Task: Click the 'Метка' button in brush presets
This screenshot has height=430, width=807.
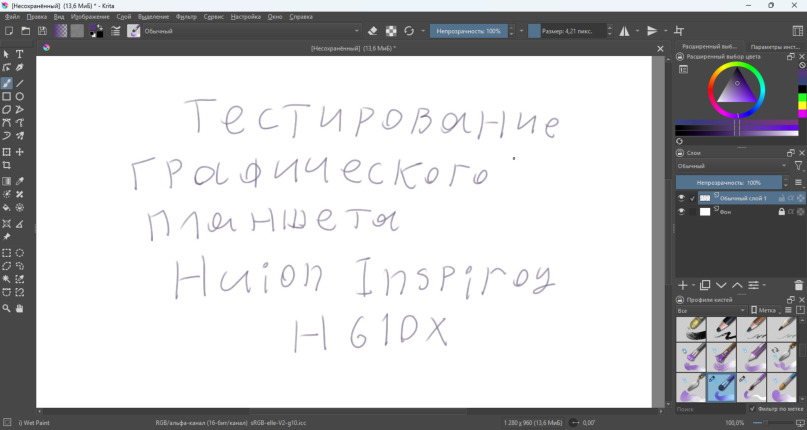Action: click(x=763, y=310)
